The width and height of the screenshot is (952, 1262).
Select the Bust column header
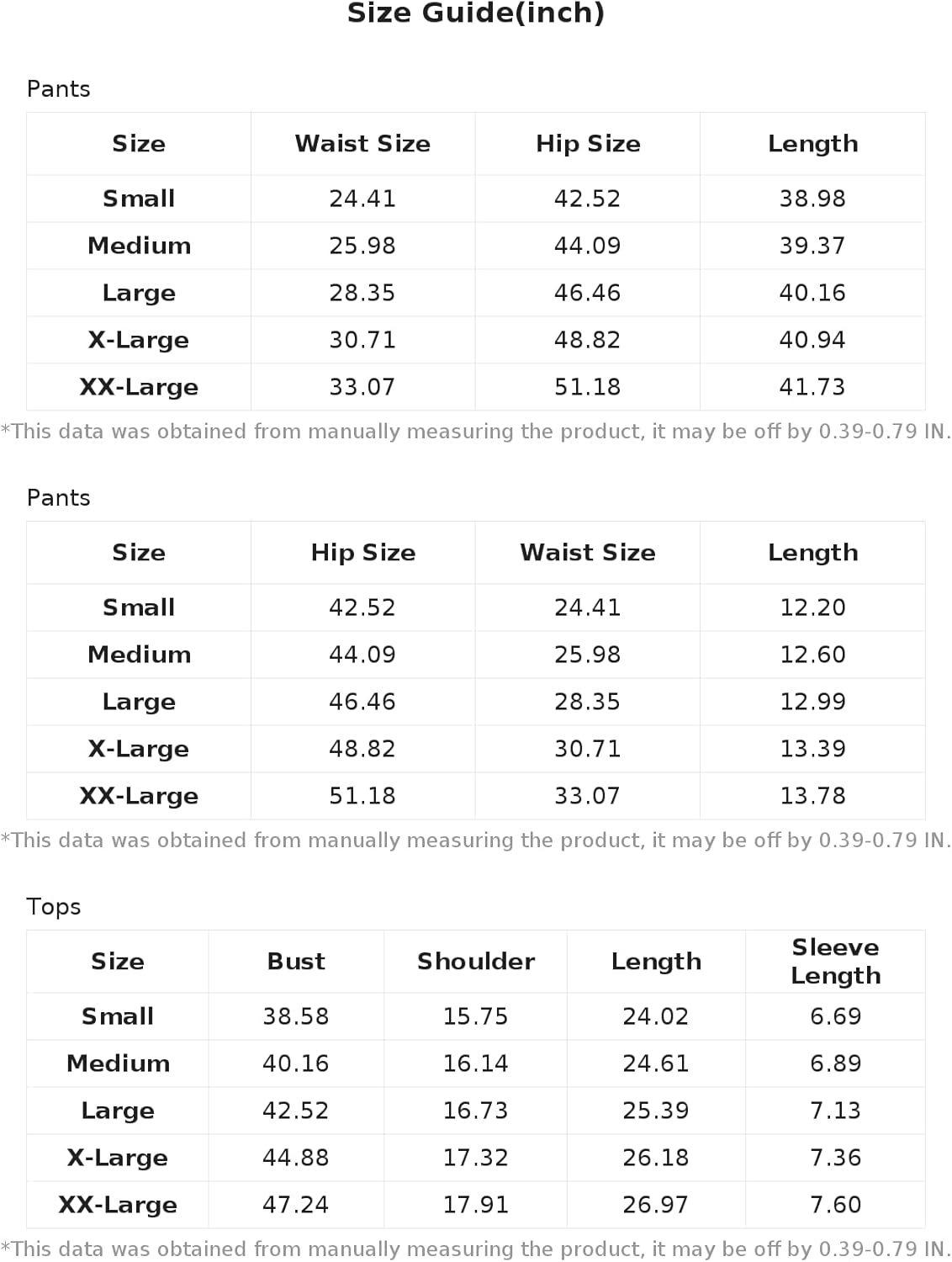coord(296,961)
